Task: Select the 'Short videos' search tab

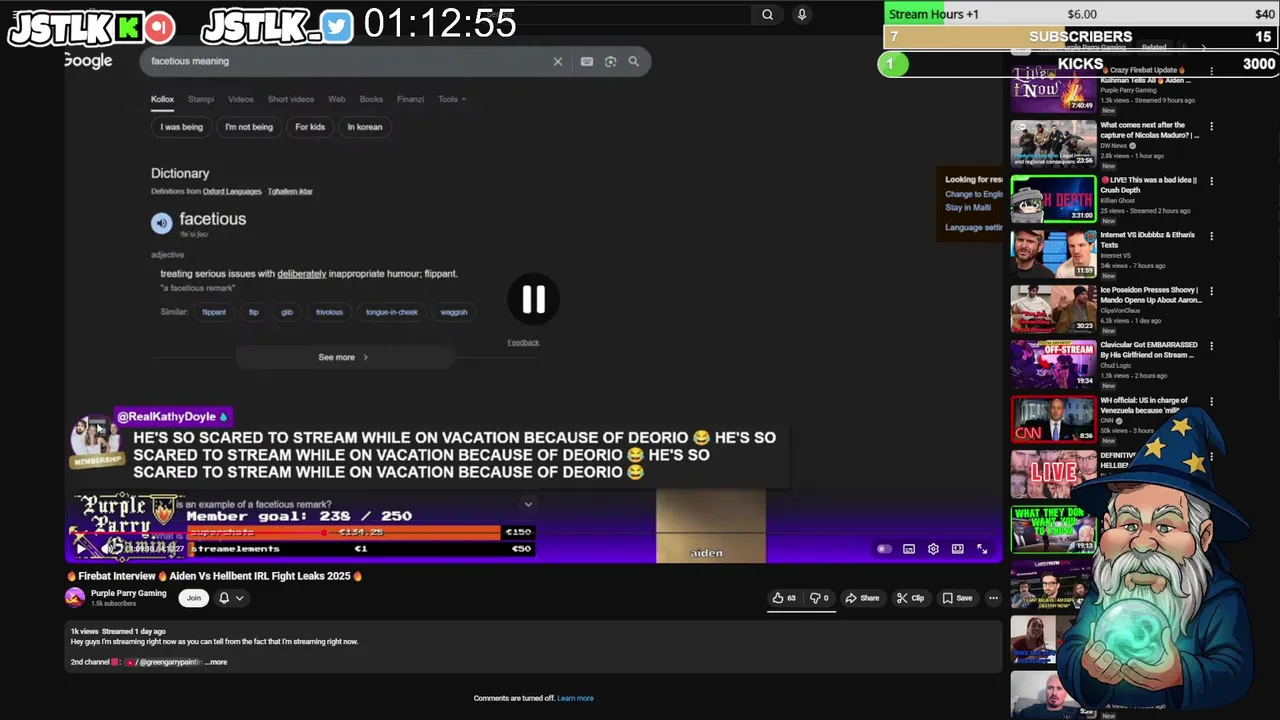Action: click(291, 99)
